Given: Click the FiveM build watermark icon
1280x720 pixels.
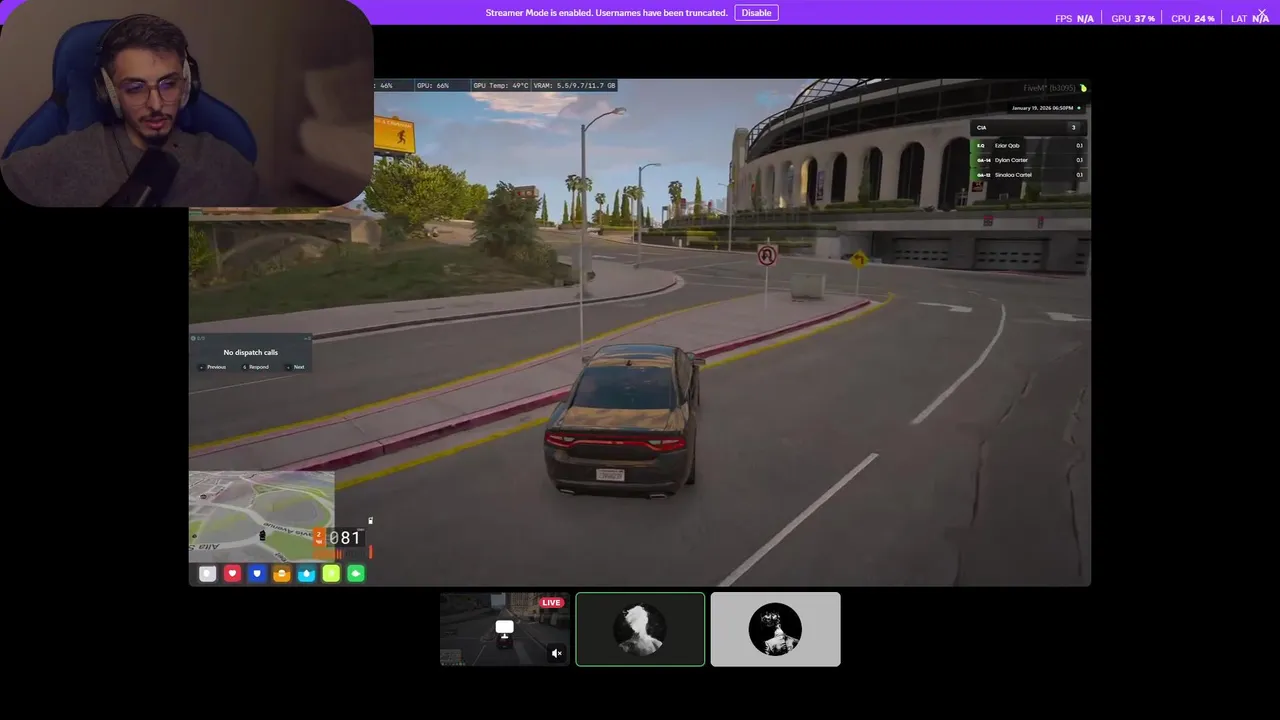Looking at the screenshot, I should pos(1083,88).
